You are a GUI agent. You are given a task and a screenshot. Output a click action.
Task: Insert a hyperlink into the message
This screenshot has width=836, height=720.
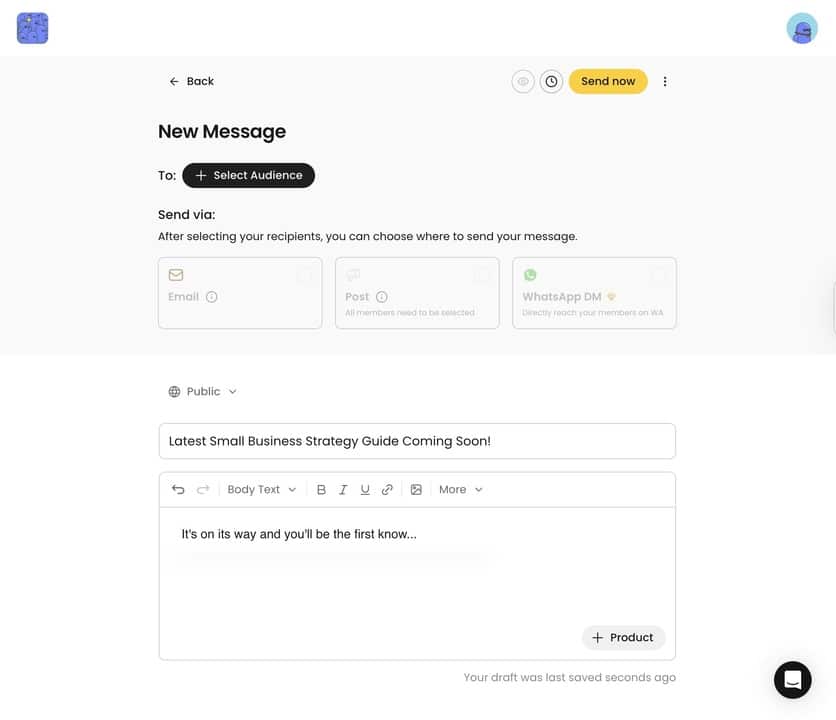coord(388,489)
